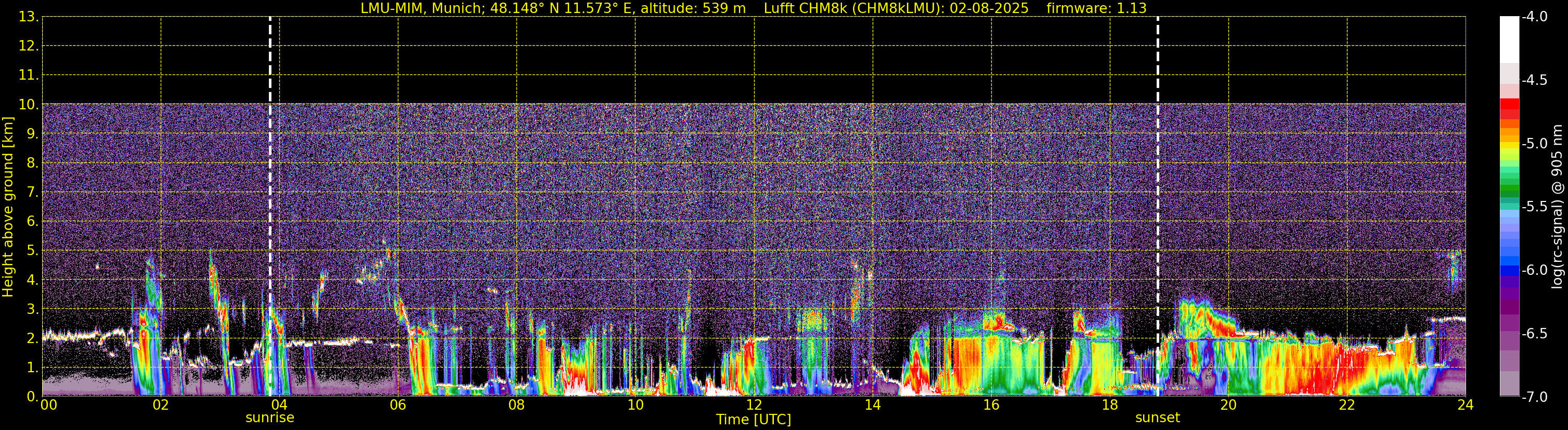The height and width of the screenshot is (430, 1568).
Task: Click the x-axis tick label '20'
Action: click(x=1228, y=405)
